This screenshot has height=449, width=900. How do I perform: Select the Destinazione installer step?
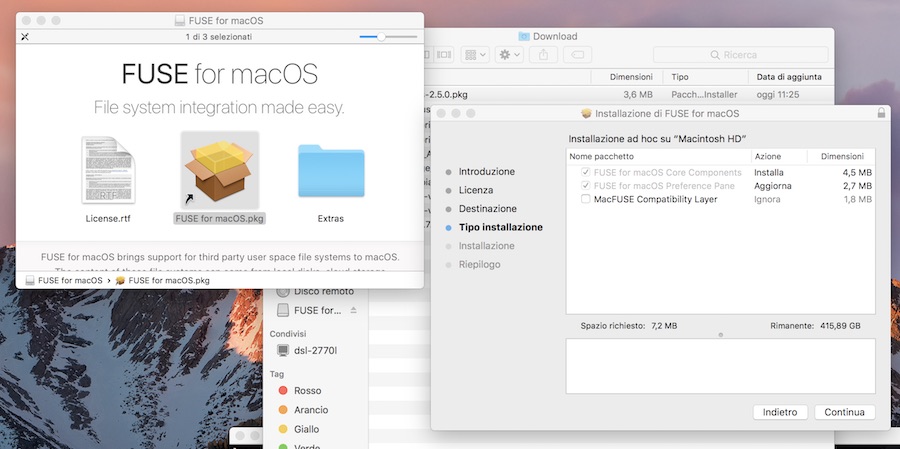pyautogui.click(x=488, y=208)
